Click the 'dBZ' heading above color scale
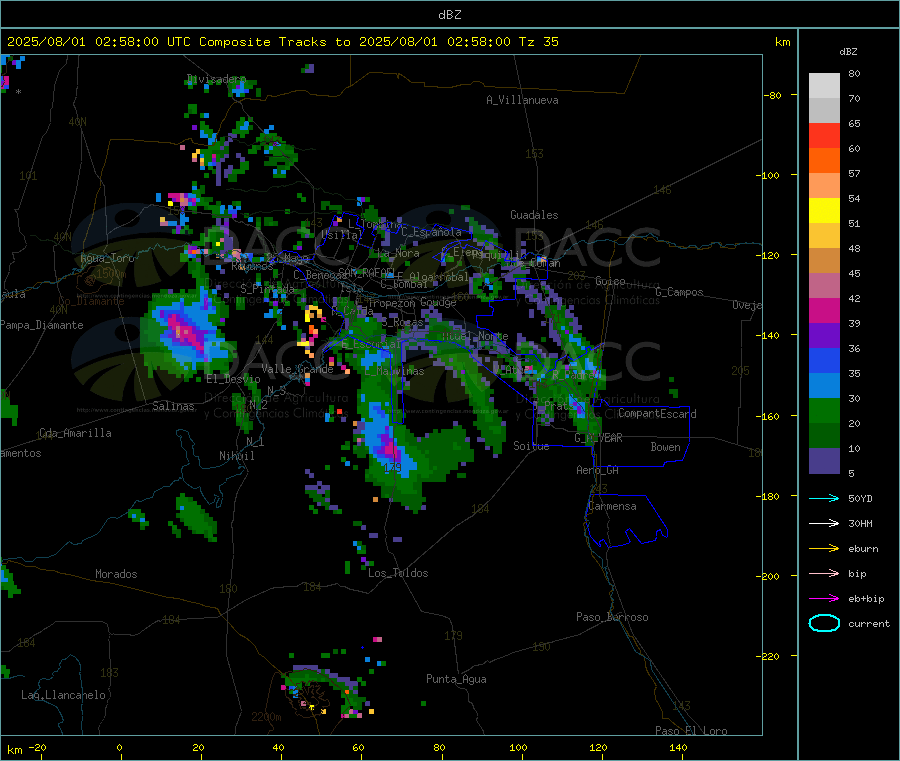This screenshot has width=900, height=761. click(848, 52)
